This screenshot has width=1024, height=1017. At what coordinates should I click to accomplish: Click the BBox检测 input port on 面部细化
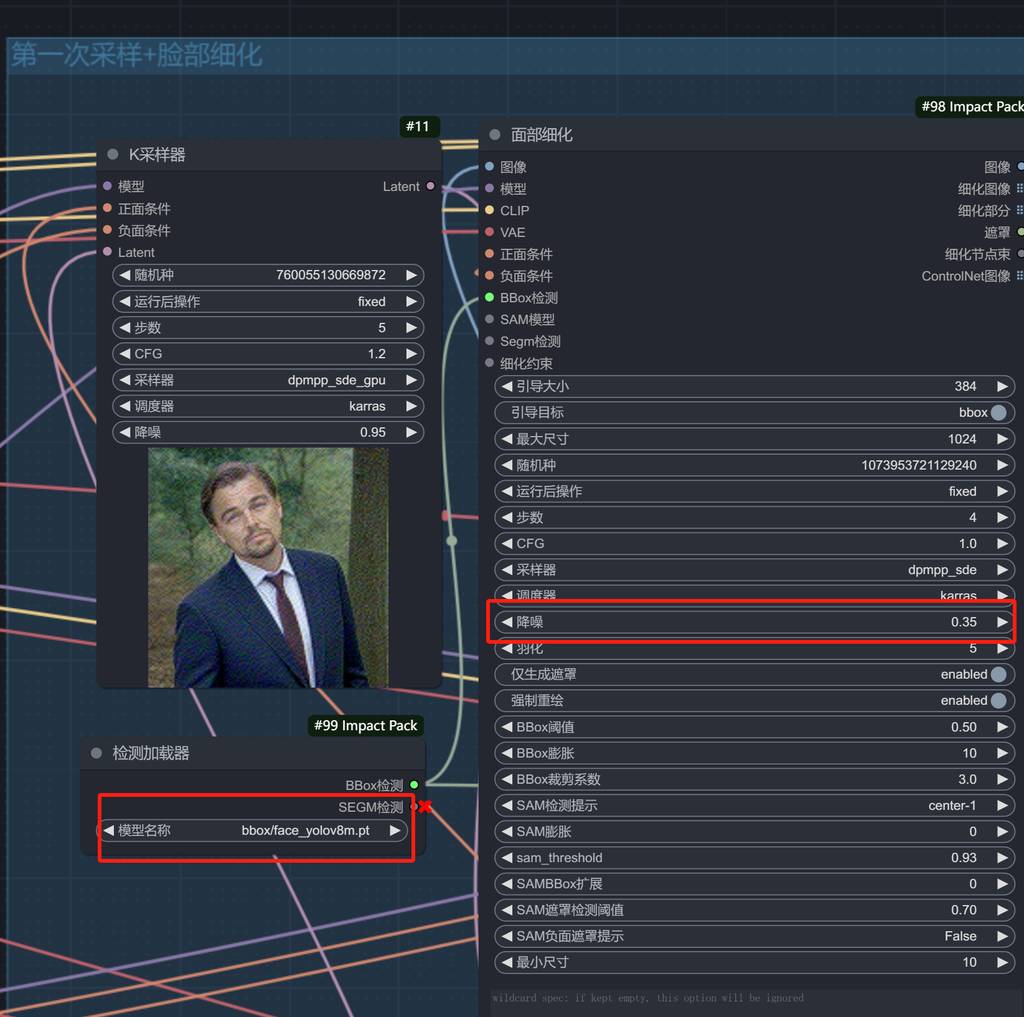(489, 298)
